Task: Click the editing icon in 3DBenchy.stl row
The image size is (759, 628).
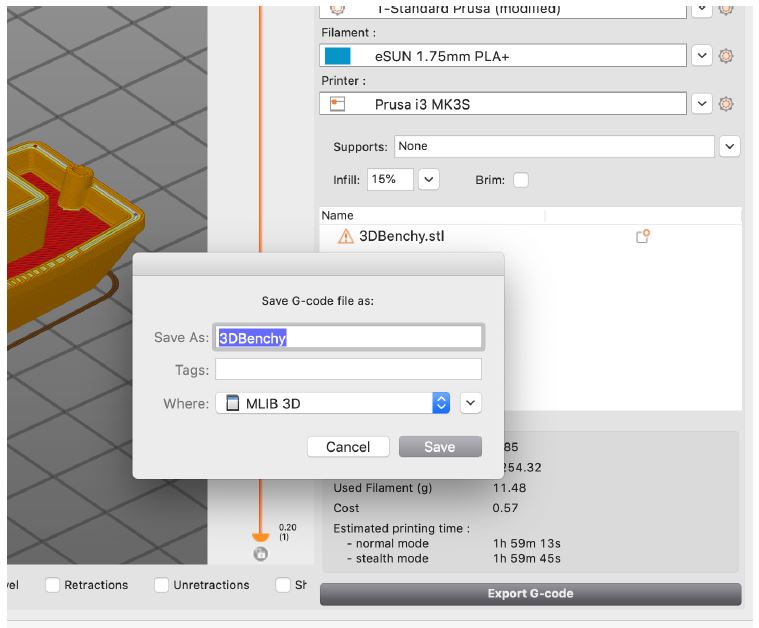Action: pyautogui.click(x=642, y=236)
